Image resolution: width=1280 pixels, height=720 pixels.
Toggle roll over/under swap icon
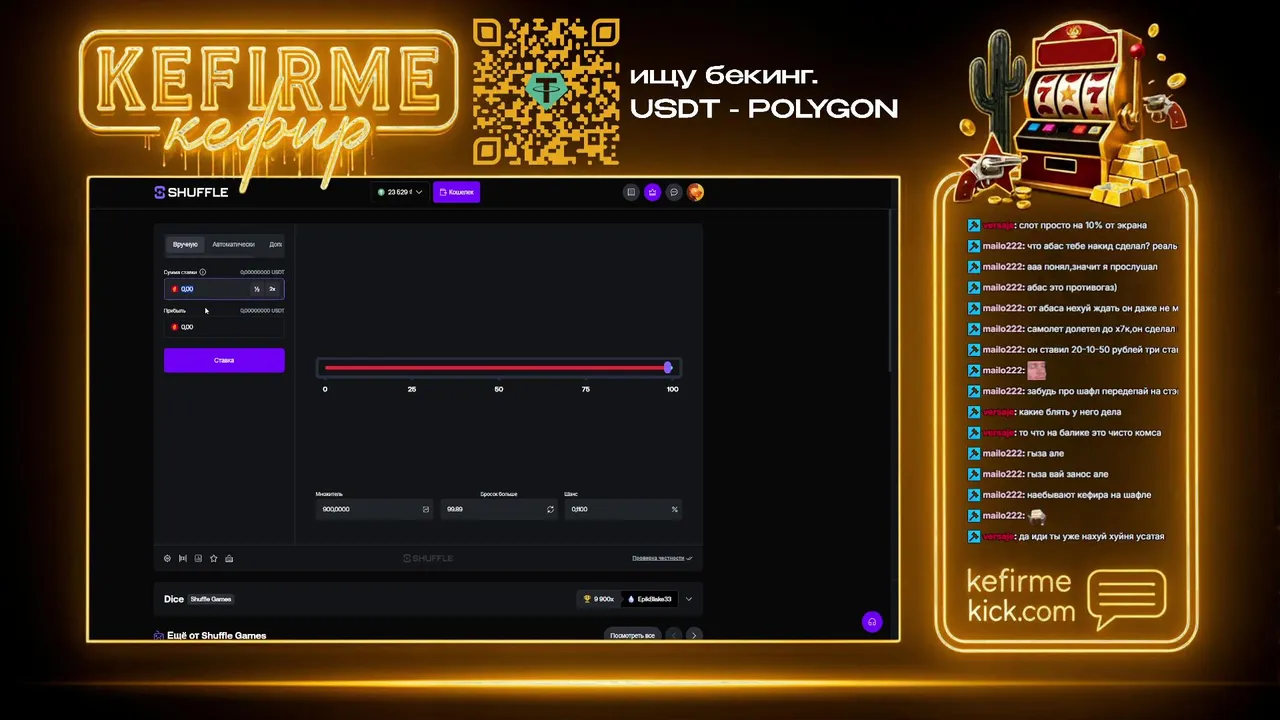[550, 509]
